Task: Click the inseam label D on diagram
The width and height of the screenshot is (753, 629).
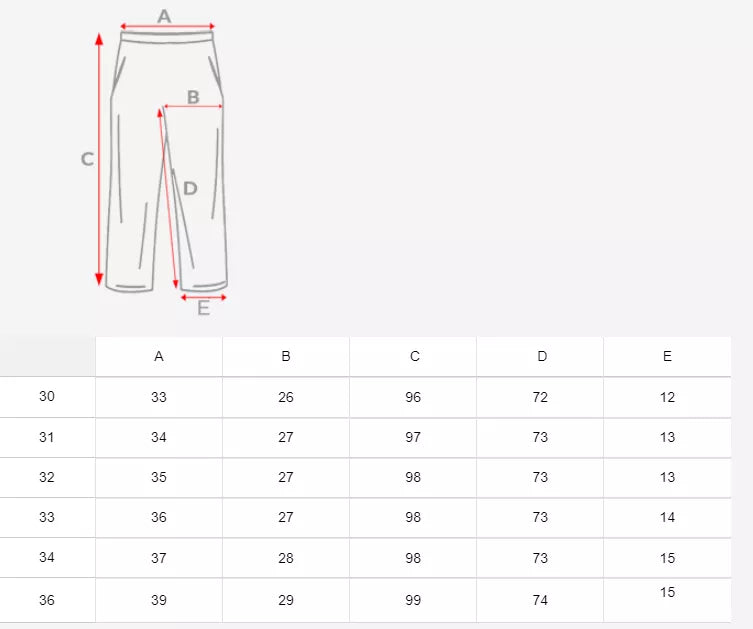Action: tap(190, 188)
